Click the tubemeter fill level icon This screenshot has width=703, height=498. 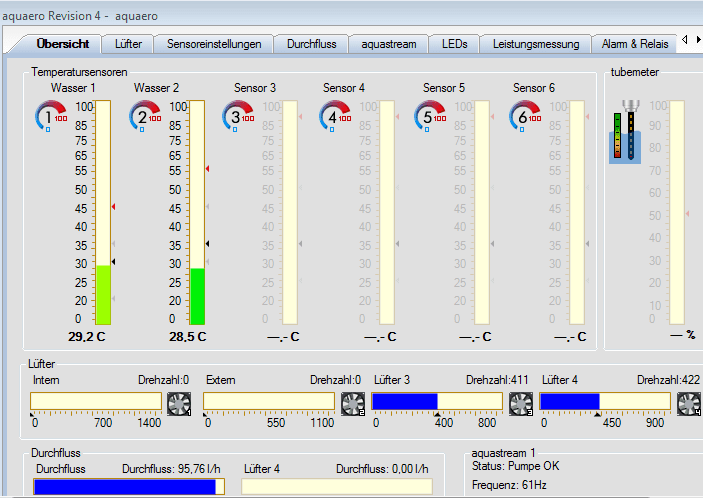pyautogui.click(x=625, y=131)
